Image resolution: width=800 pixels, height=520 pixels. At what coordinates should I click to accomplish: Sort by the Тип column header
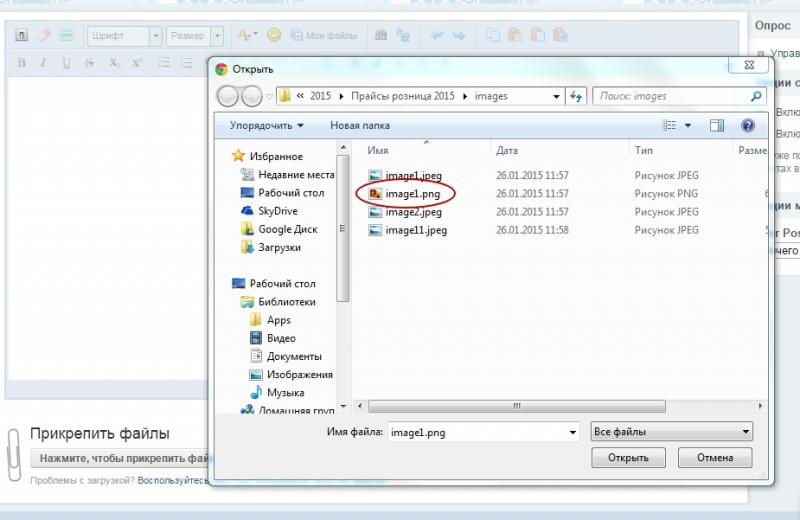644,150
